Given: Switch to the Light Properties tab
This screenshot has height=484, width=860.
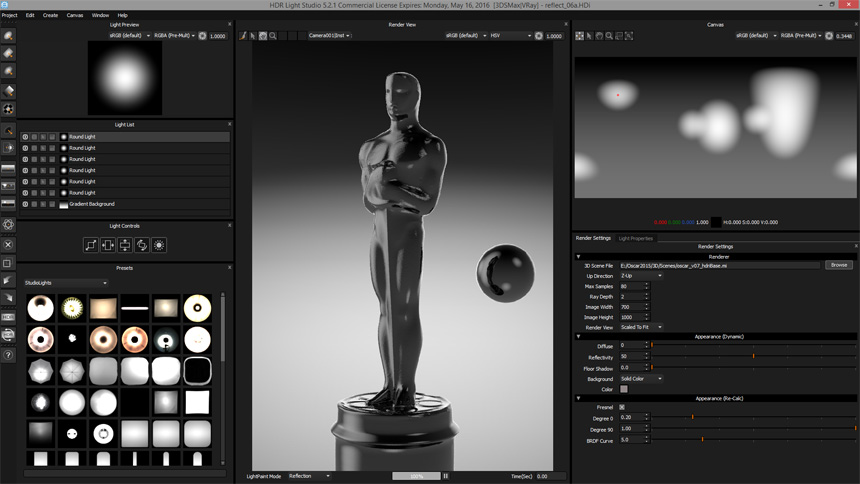Looking at the screenshot, I should (x=636, y=239).
